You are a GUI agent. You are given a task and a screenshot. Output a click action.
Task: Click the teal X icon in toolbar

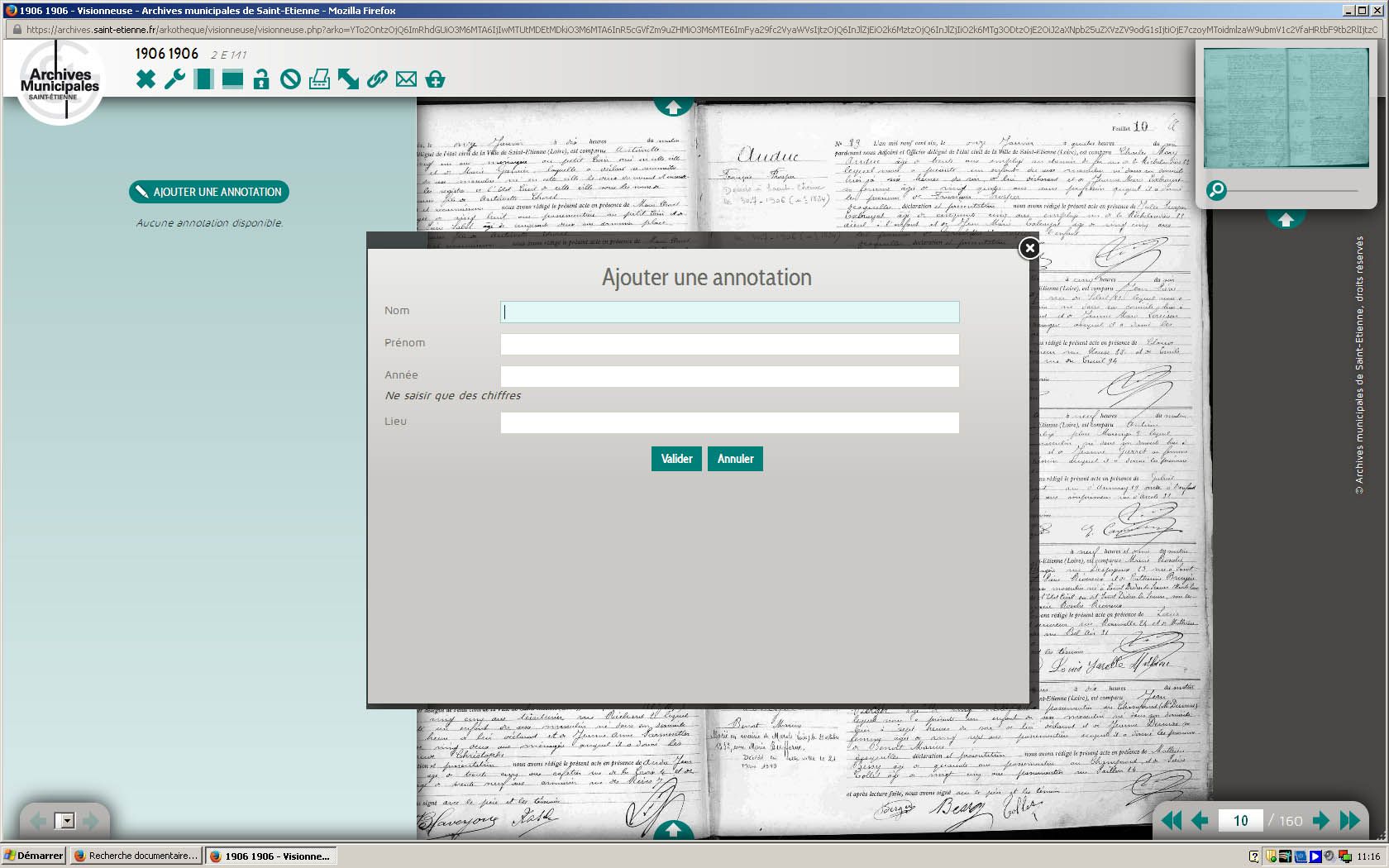146,79
